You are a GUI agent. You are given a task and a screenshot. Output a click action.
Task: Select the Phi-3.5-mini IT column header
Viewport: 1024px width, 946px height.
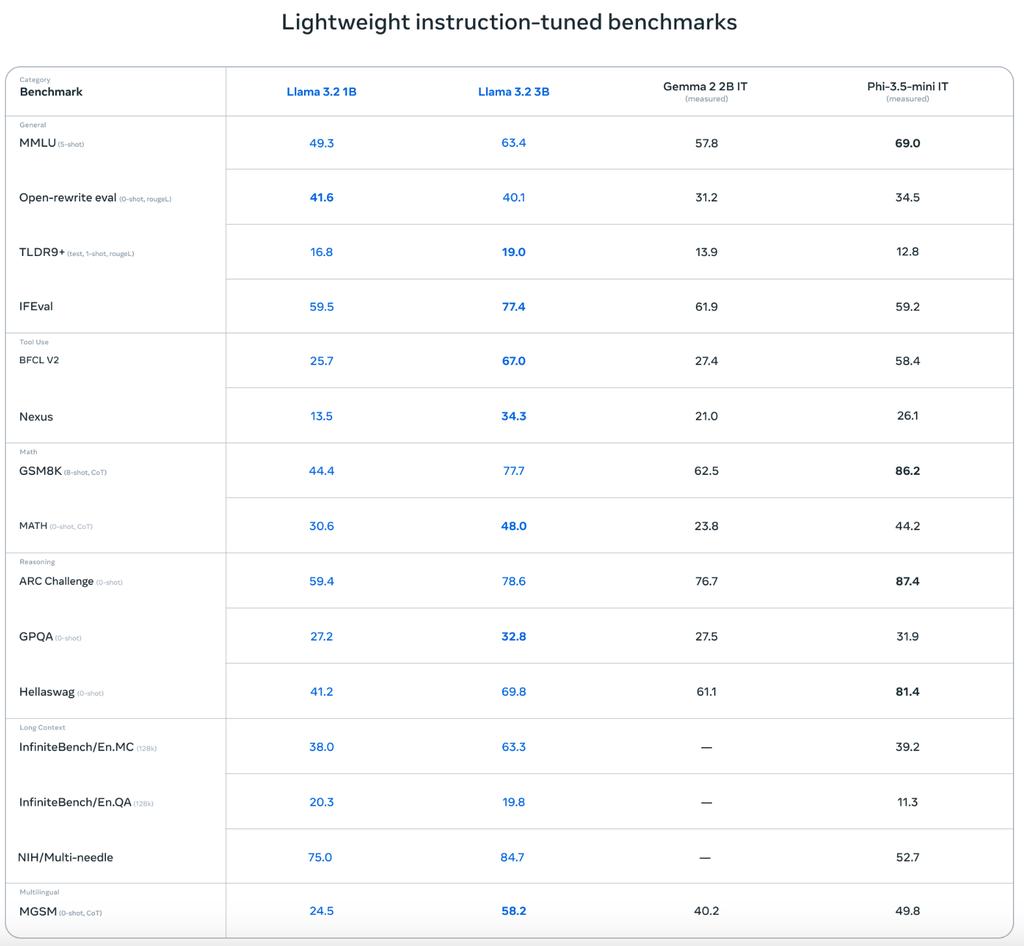907,87
